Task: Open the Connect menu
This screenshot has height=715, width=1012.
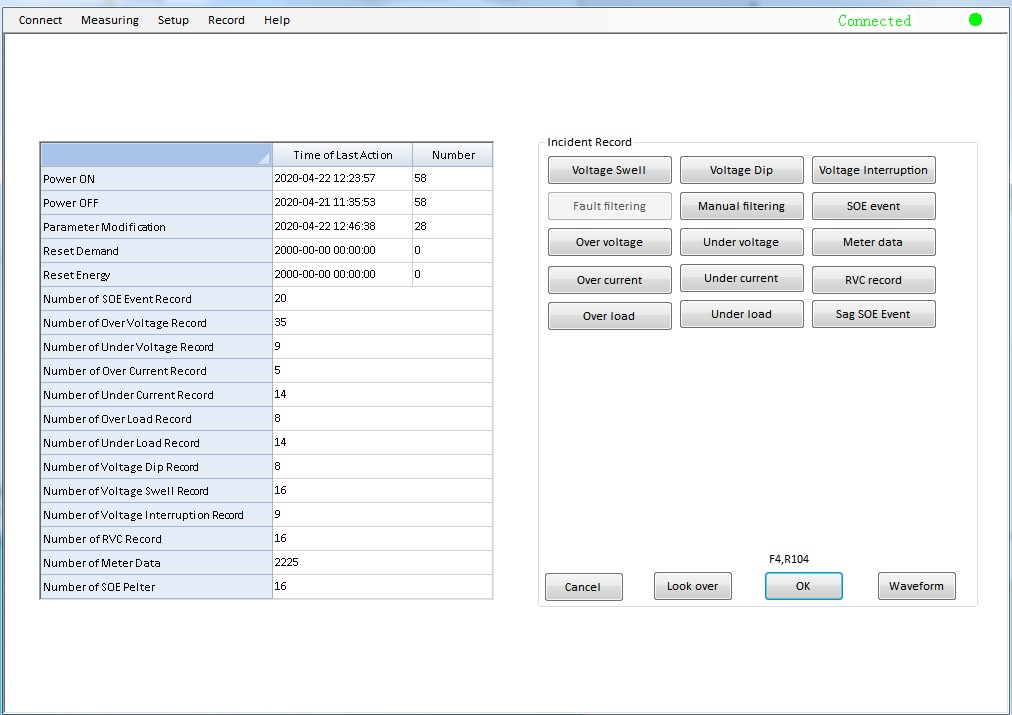Action: 40,20
